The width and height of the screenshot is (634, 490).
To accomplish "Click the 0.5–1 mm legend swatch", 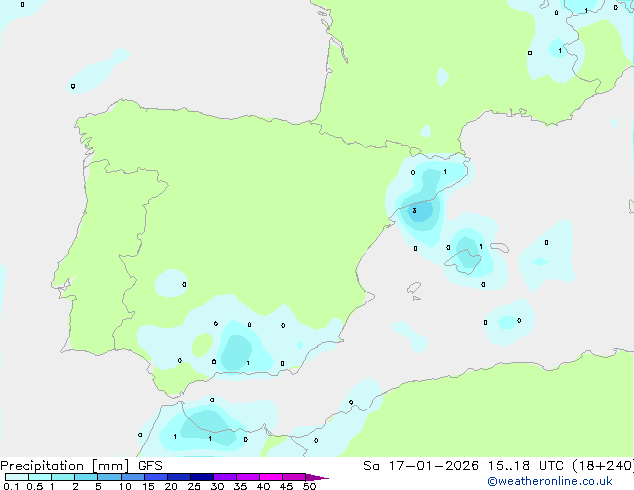I will click(40, 477).
